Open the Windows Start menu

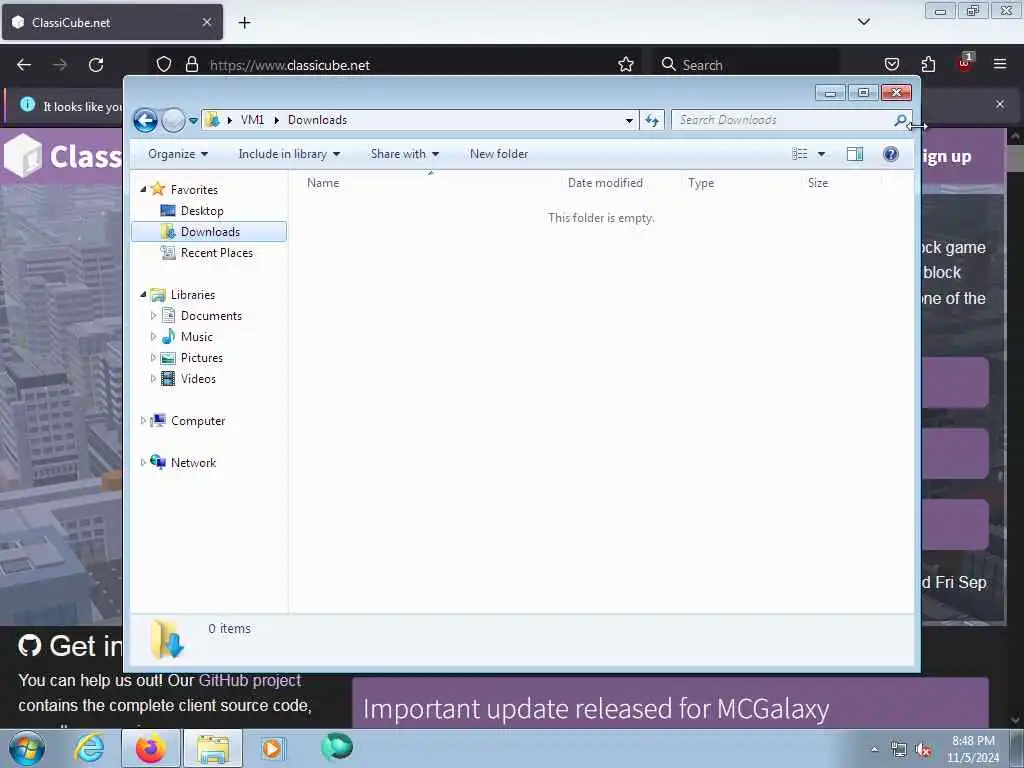pos(27,748)
